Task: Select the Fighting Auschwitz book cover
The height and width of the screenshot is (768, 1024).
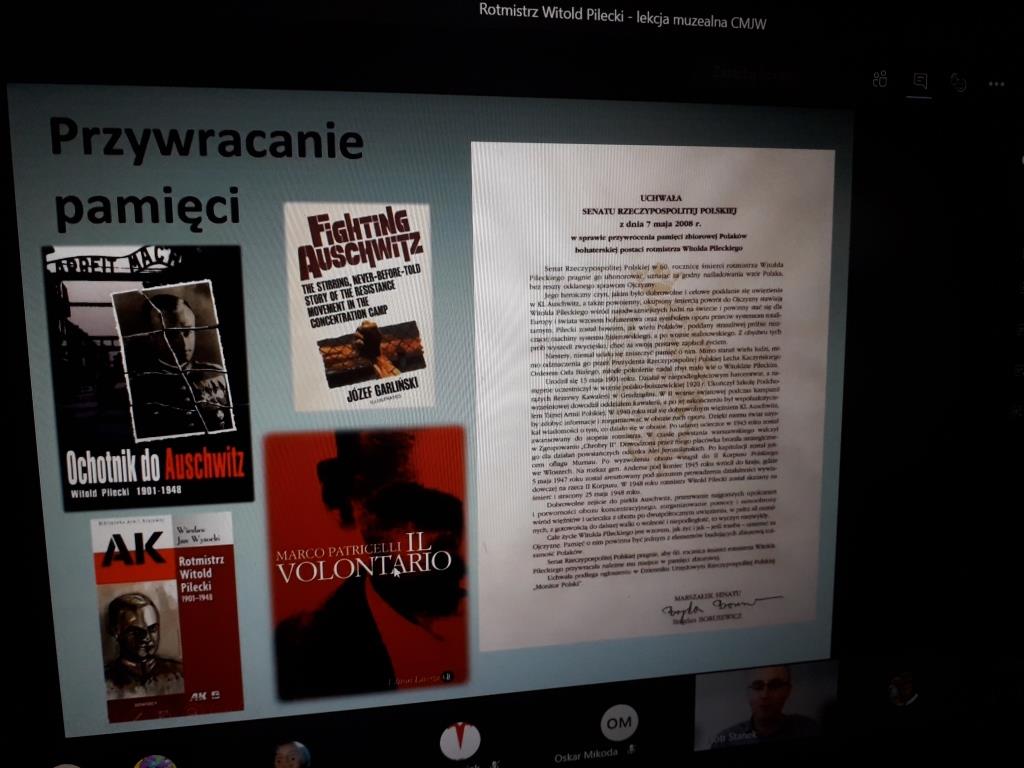Action: click(x=360, y=305)
